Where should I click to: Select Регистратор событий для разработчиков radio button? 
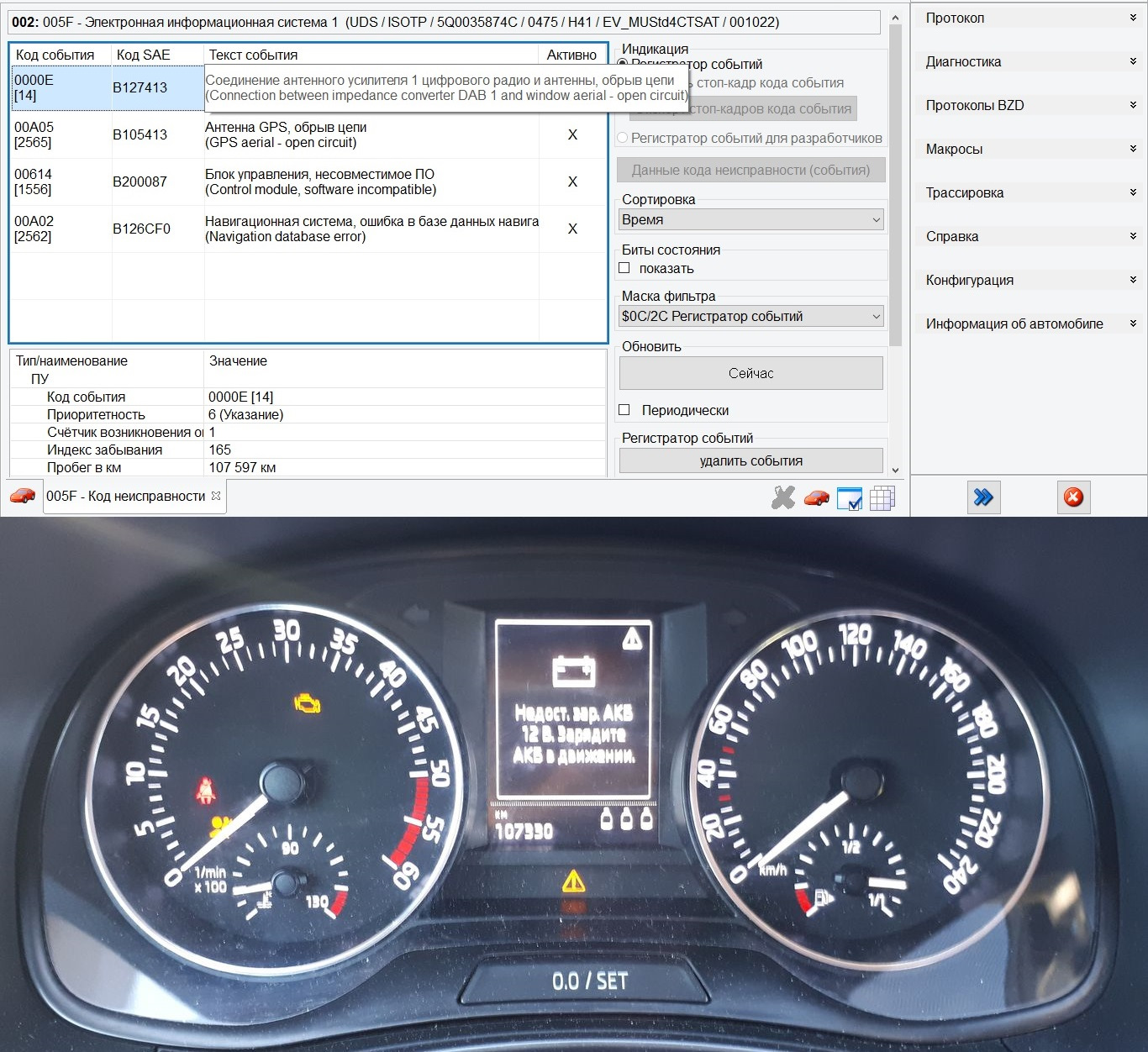click(623, 138)
